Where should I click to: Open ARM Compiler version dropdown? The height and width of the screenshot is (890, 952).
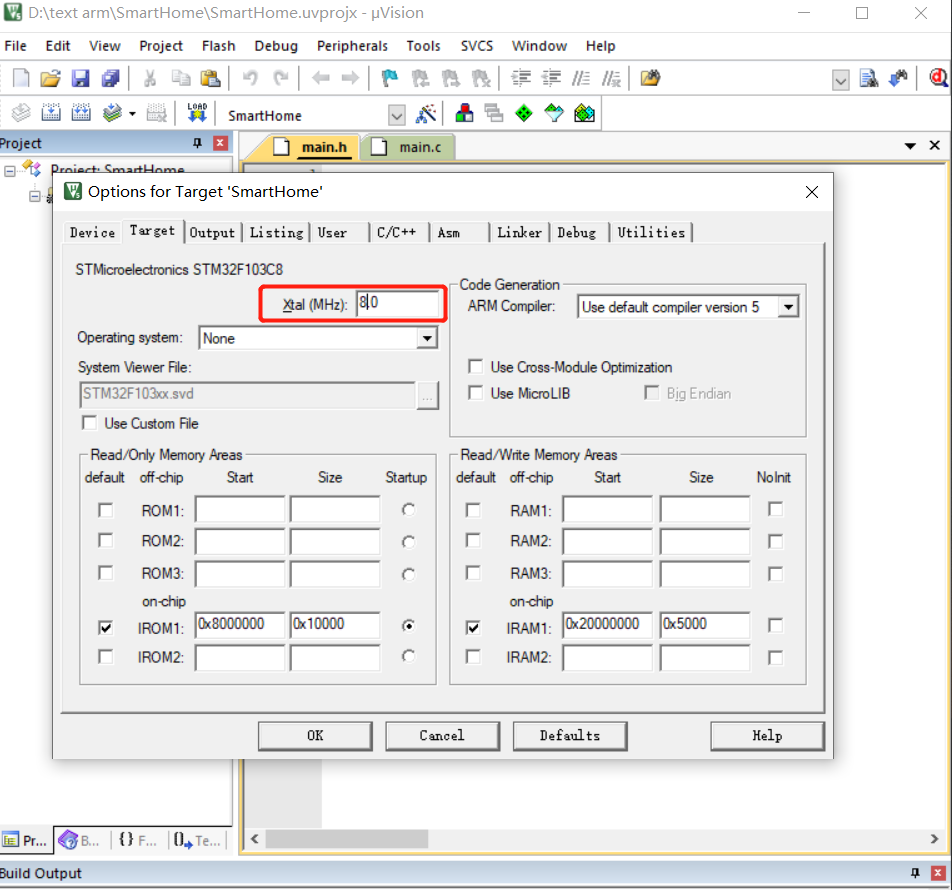click(x=788, y=307)
